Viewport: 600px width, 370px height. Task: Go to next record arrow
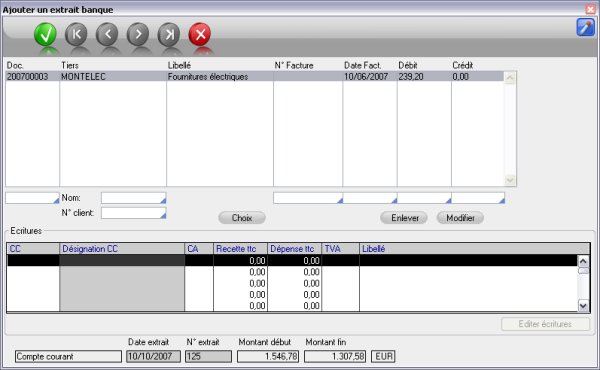(x=138, y=34)
